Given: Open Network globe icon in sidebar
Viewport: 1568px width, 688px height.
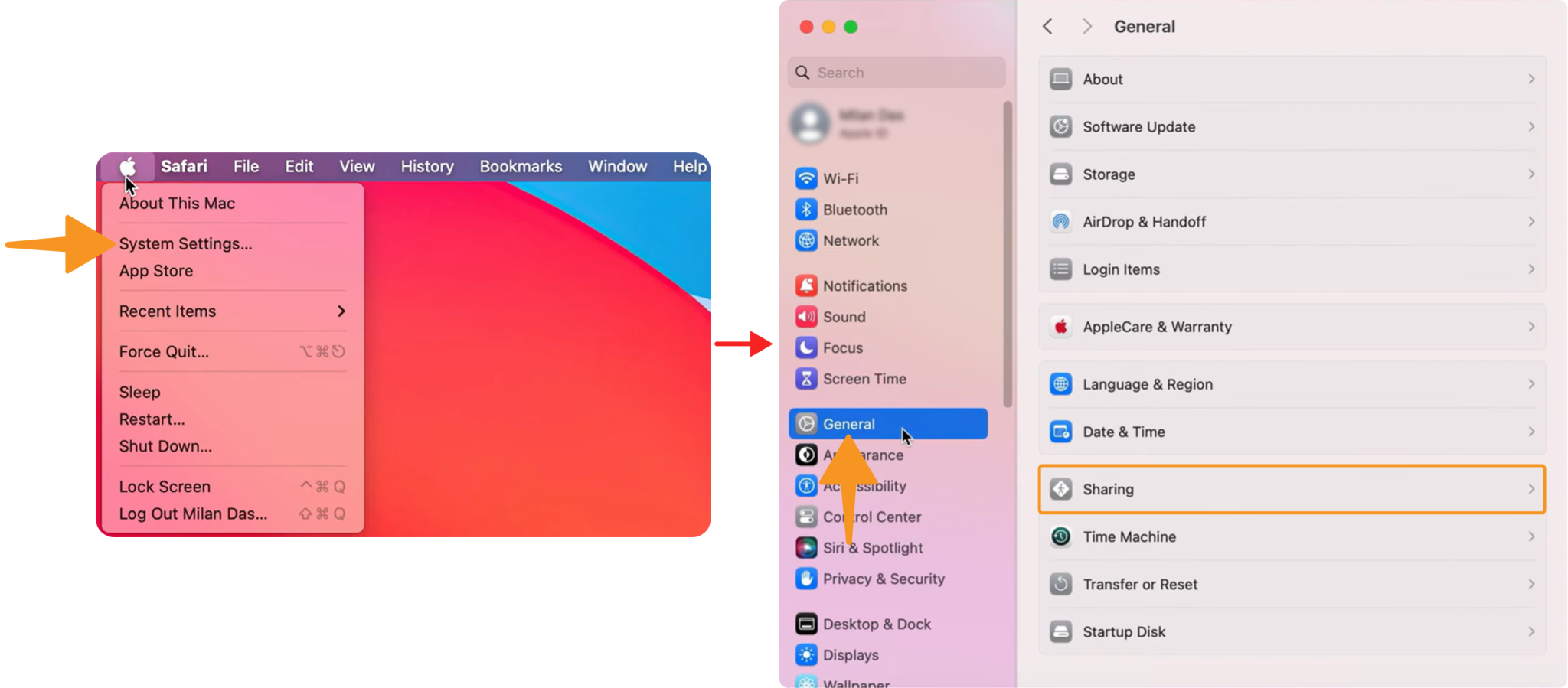Looking at the screenshot, I should pos(806,240).
